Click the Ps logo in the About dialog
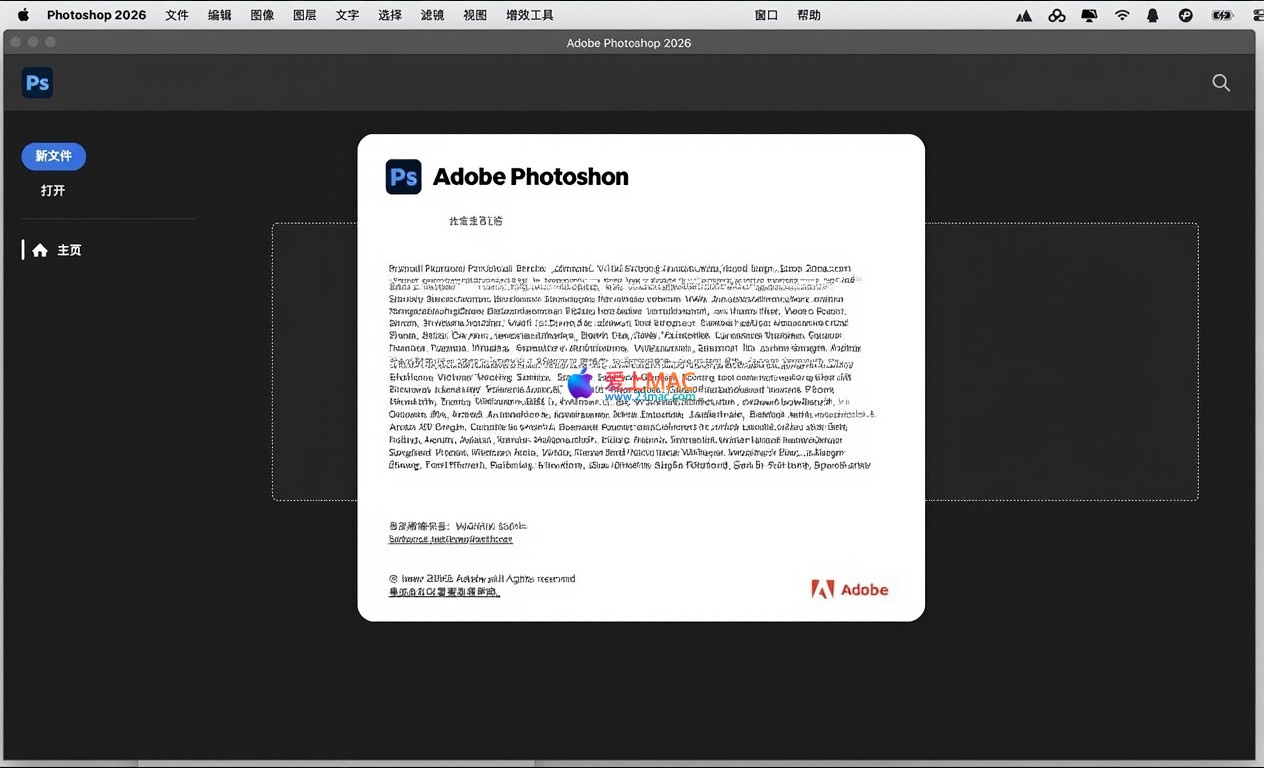 point(403,177)
